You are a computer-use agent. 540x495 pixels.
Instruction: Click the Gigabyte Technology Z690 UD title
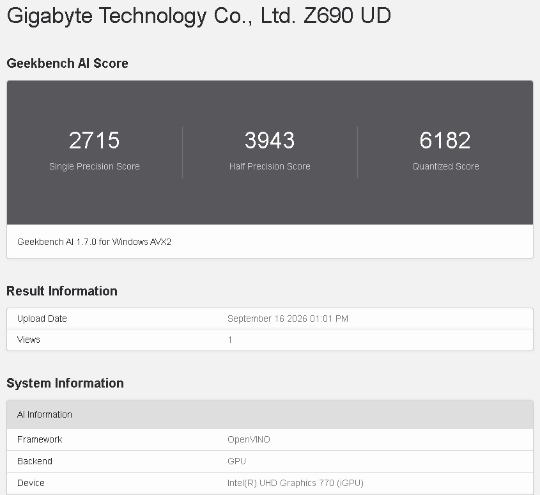point(199,16)
